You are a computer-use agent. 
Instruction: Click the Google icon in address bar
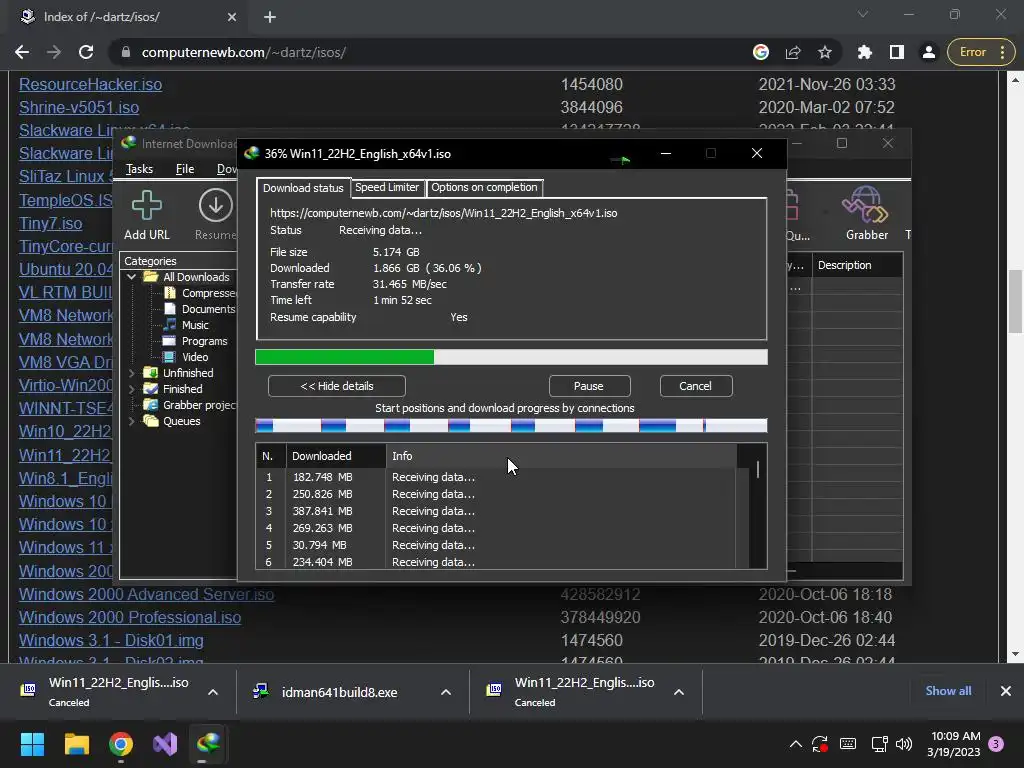tap(761, 52)
